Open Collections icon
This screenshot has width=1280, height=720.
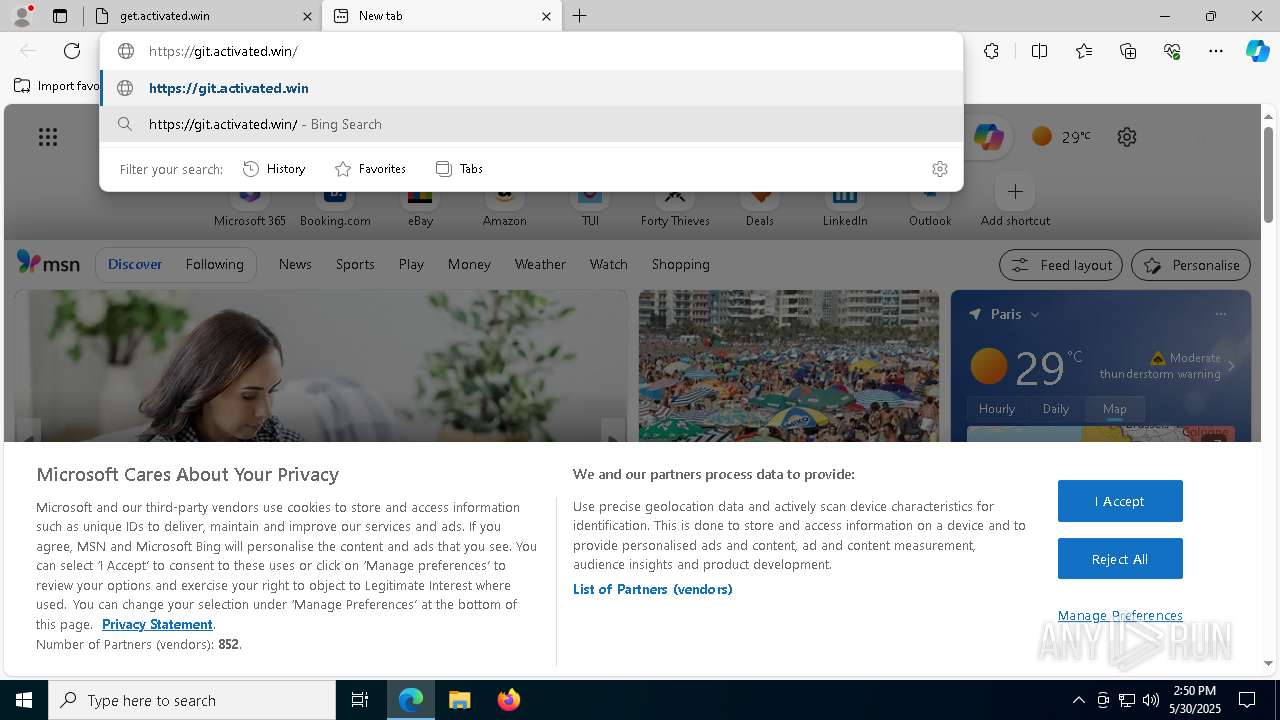pos(1128,51)
